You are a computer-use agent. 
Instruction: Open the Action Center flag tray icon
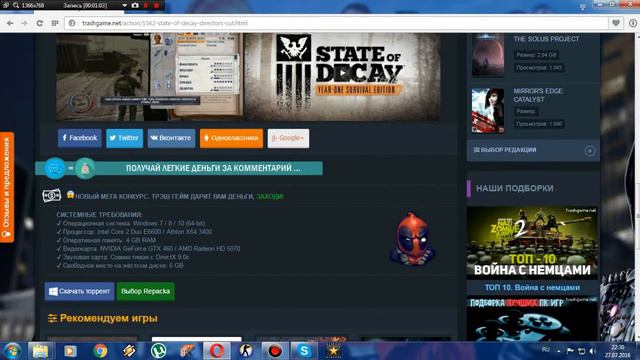570,351
